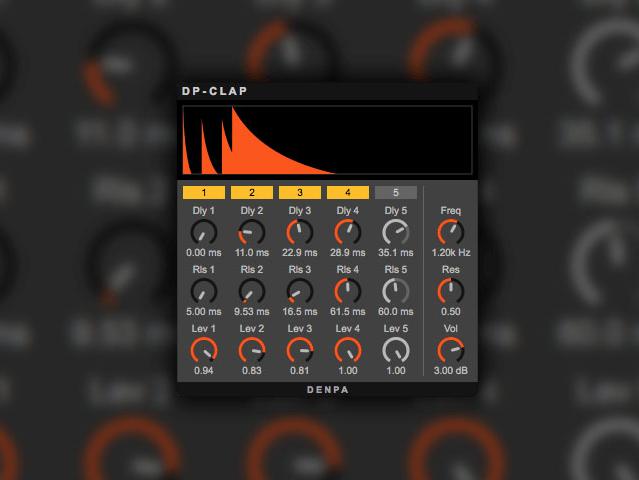Select the 60.0 ms release value

[396, 312]
